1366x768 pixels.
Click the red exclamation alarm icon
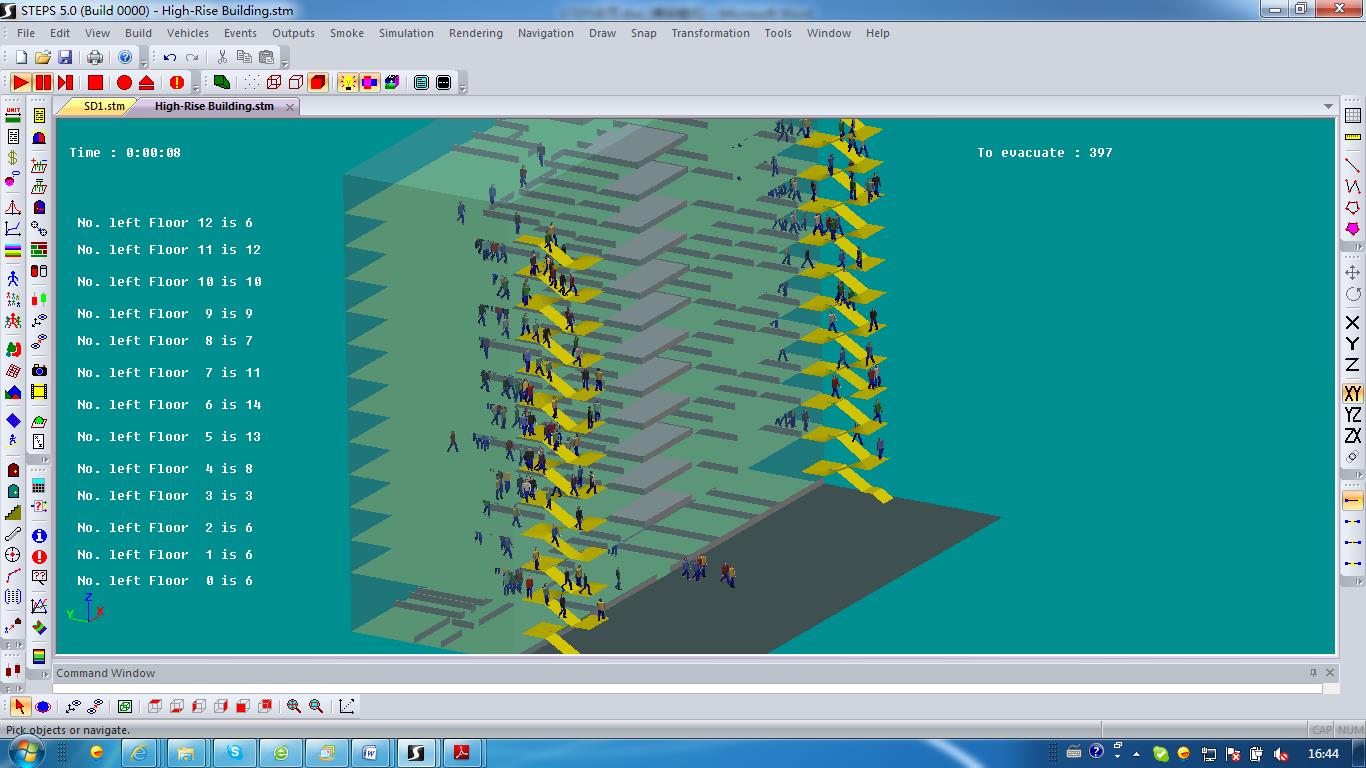tap(177, 82)
